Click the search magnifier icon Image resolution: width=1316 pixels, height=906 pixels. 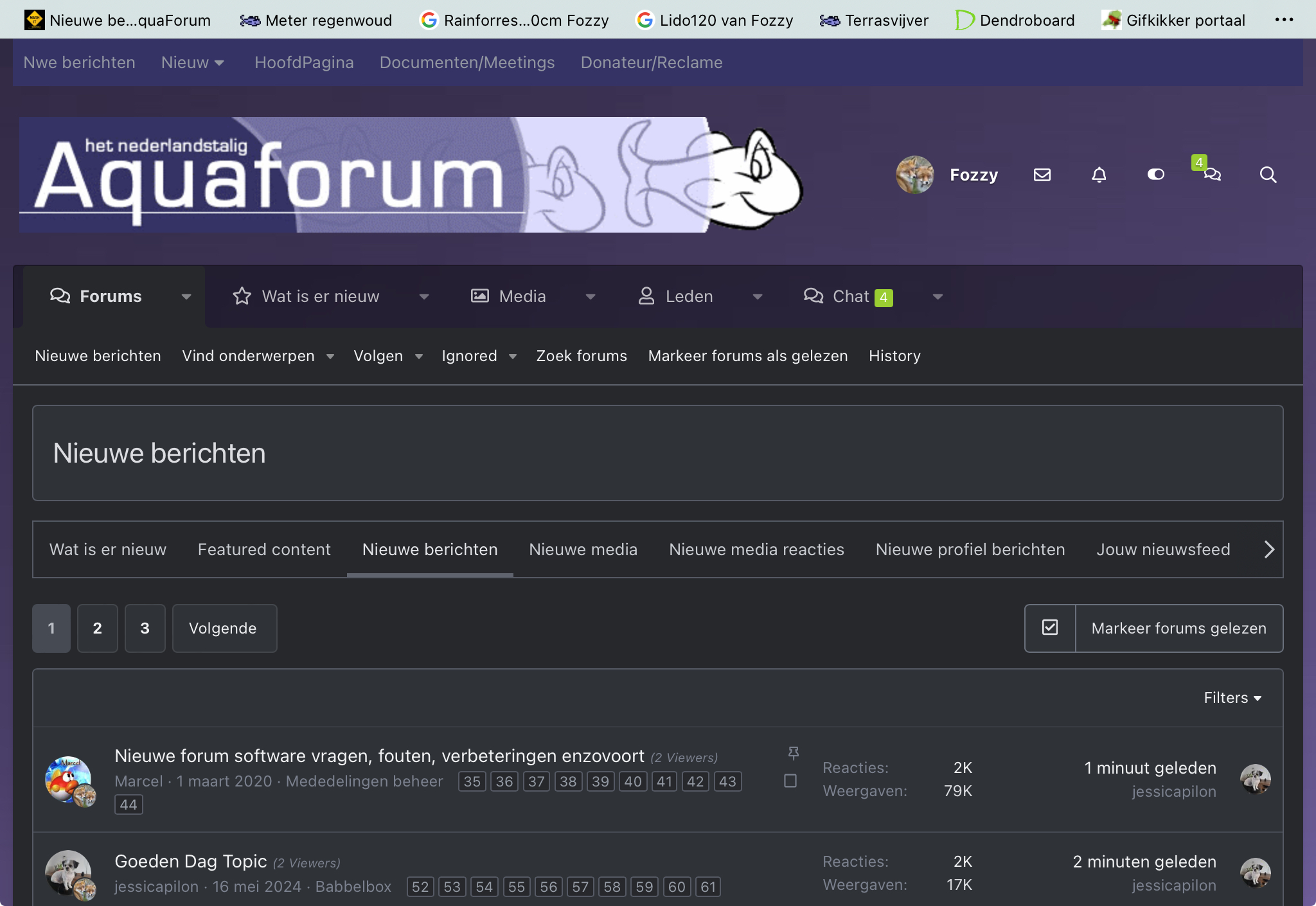coord(1268,175)
